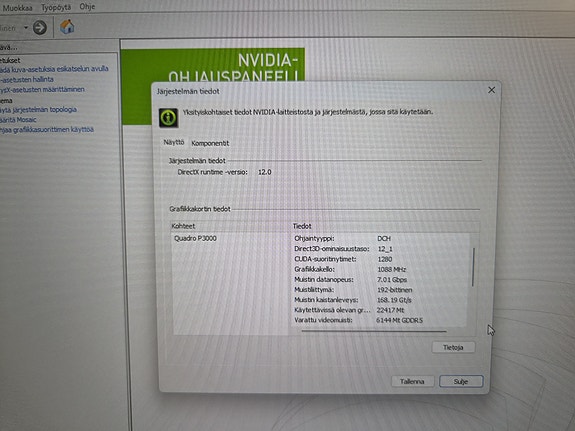This screenshot has height=431, width=575.
Task: Click the horizontal scrollbar below Tiedot list
Action: click(374, 331)
